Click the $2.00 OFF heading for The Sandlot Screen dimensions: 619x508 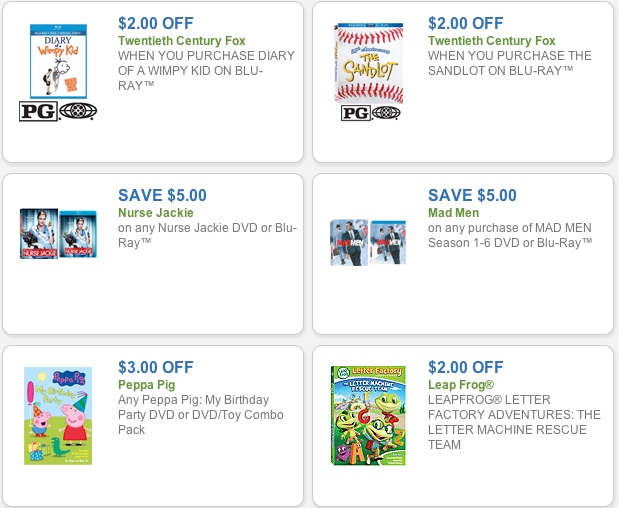point(465,23)
